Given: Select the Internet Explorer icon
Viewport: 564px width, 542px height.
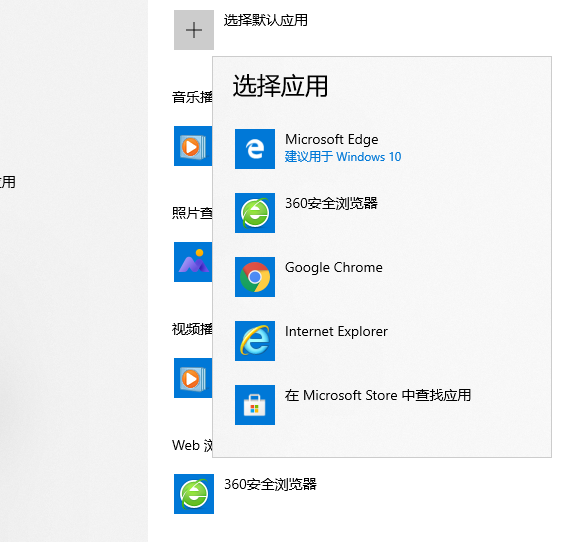Looking at the screenshot, I should coord(255,341).
